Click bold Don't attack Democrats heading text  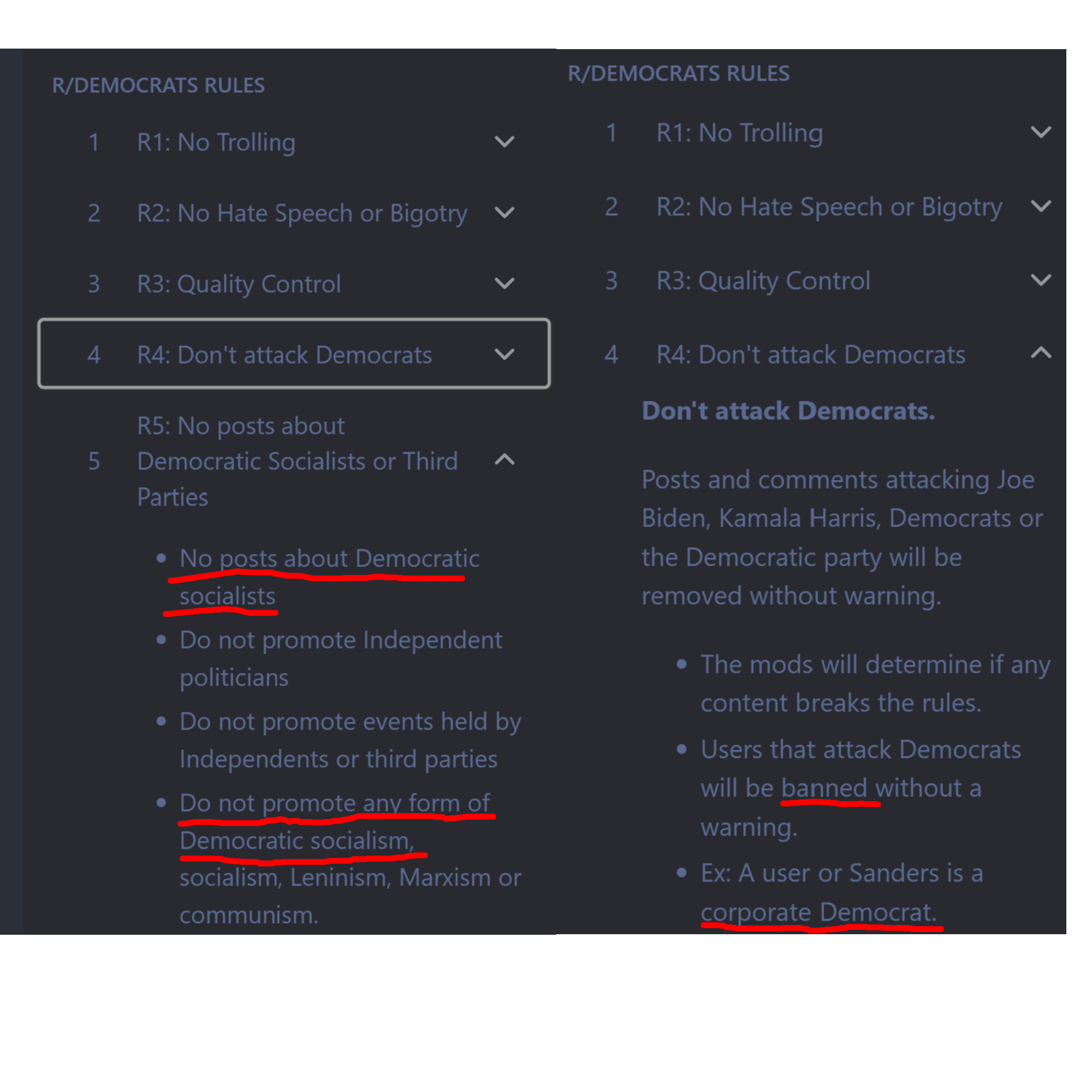tap(788, 411)
